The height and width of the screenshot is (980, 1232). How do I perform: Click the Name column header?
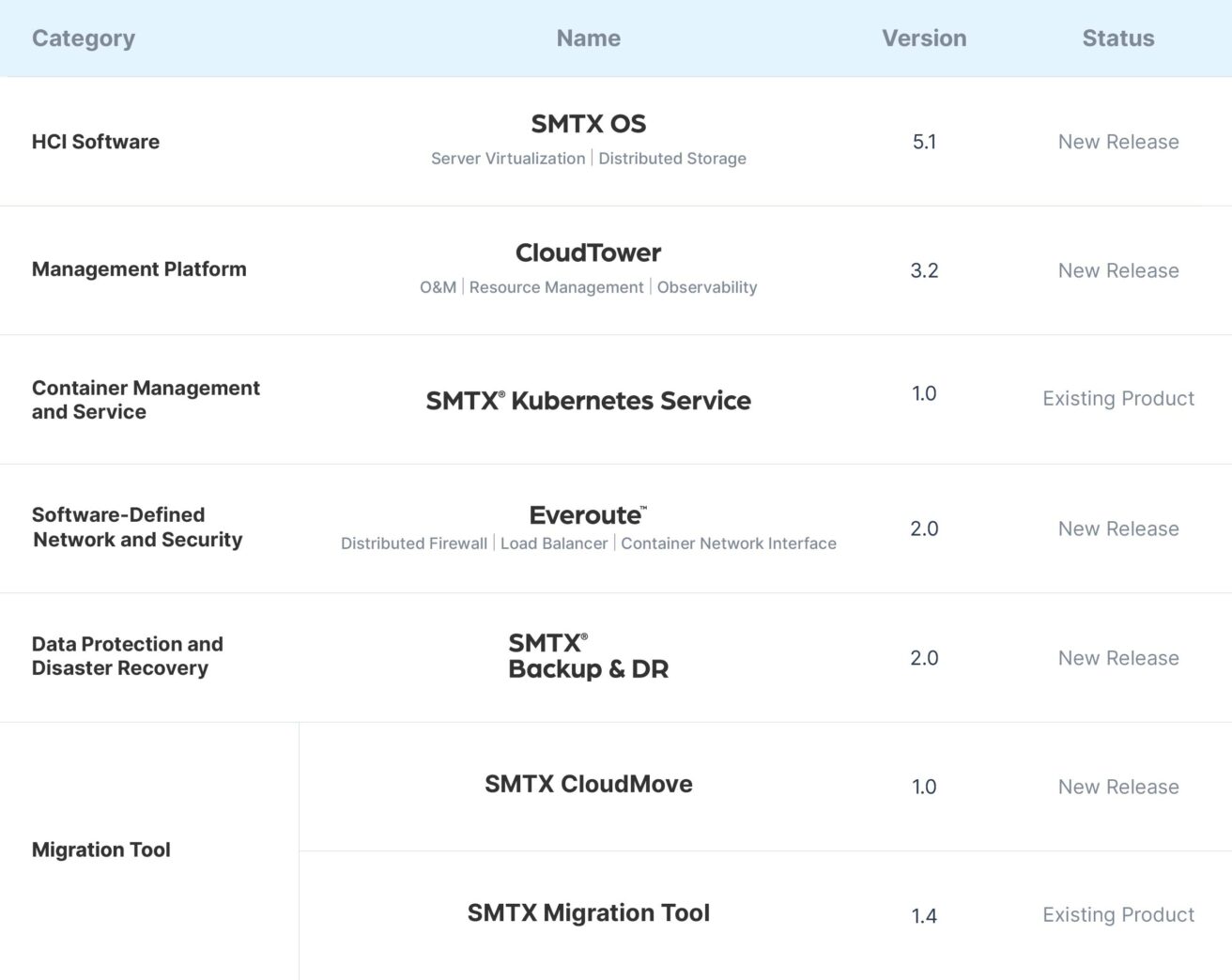click(x=588, y=38)
